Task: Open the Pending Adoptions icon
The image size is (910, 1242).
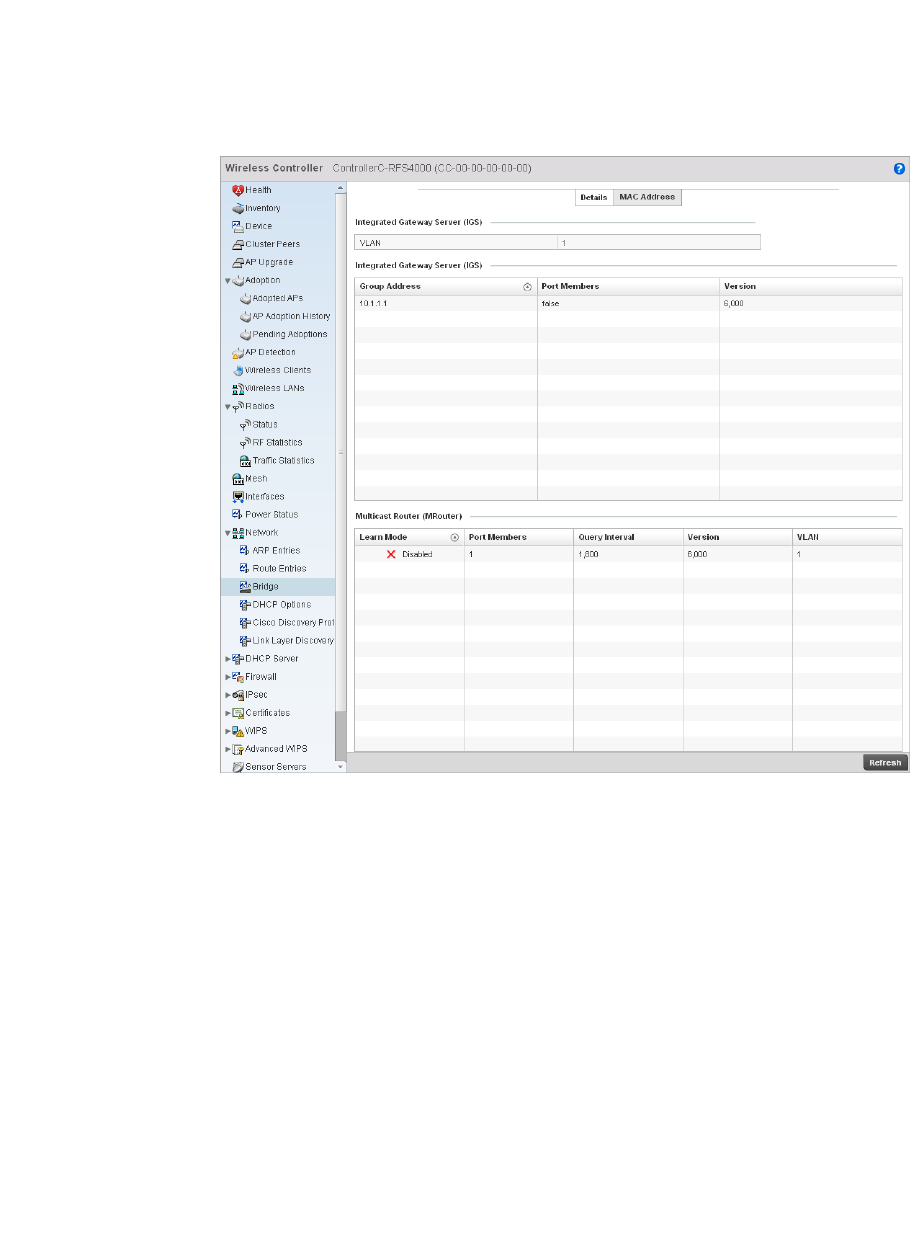Action: click(x=245, y=334)
